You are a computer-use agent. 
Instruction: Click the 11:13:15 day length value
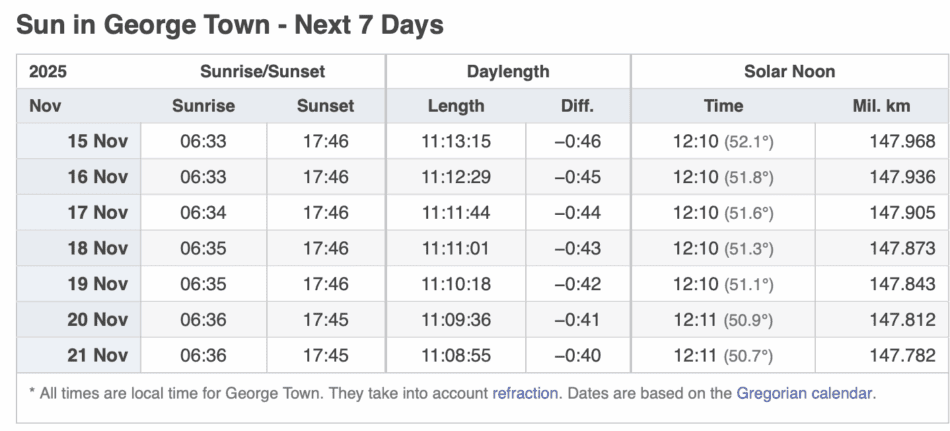click(455, 141)
